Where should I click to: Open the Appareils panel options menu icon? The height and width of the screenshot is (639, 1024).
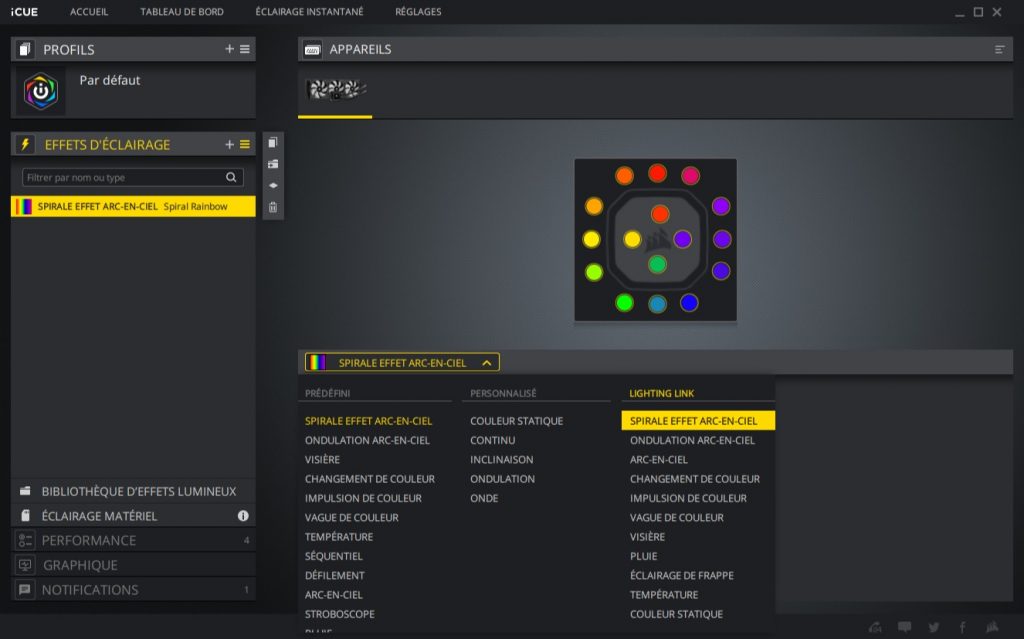tap(999, 49)
